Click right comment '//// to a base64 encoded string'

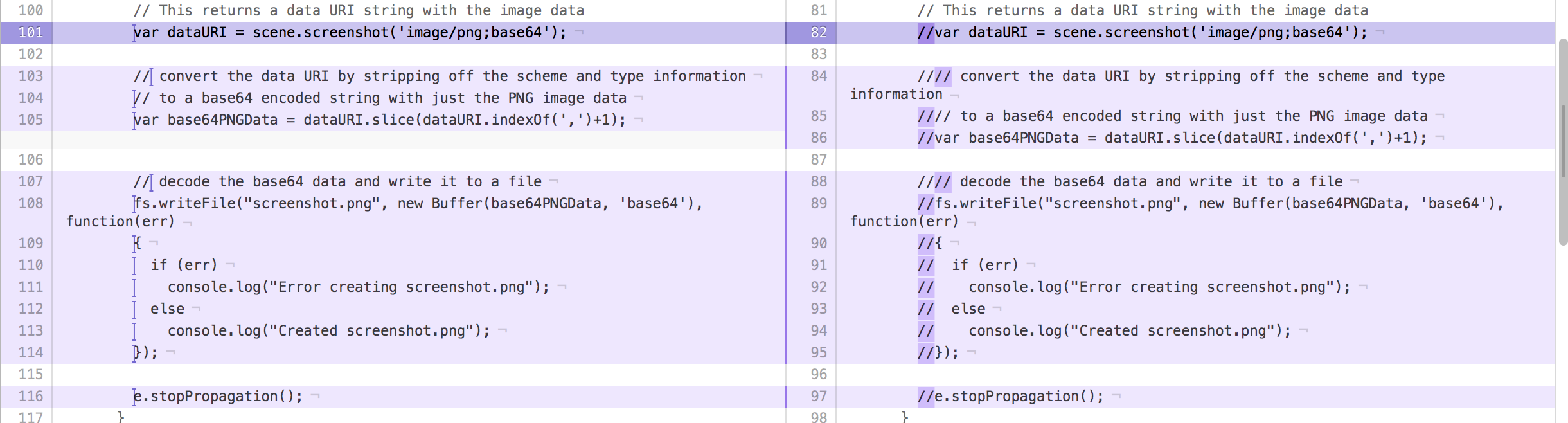tap(1172, 116)
